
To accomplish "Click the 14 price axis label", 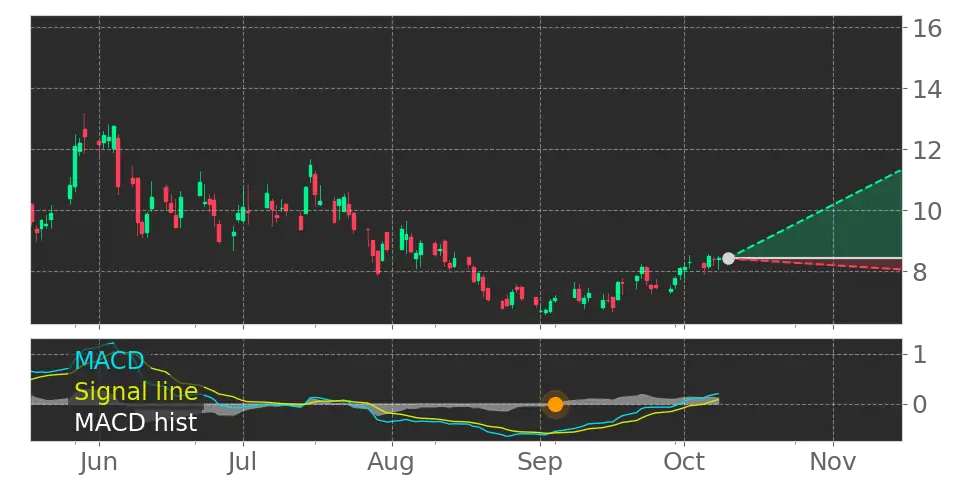I will [927, 89].
